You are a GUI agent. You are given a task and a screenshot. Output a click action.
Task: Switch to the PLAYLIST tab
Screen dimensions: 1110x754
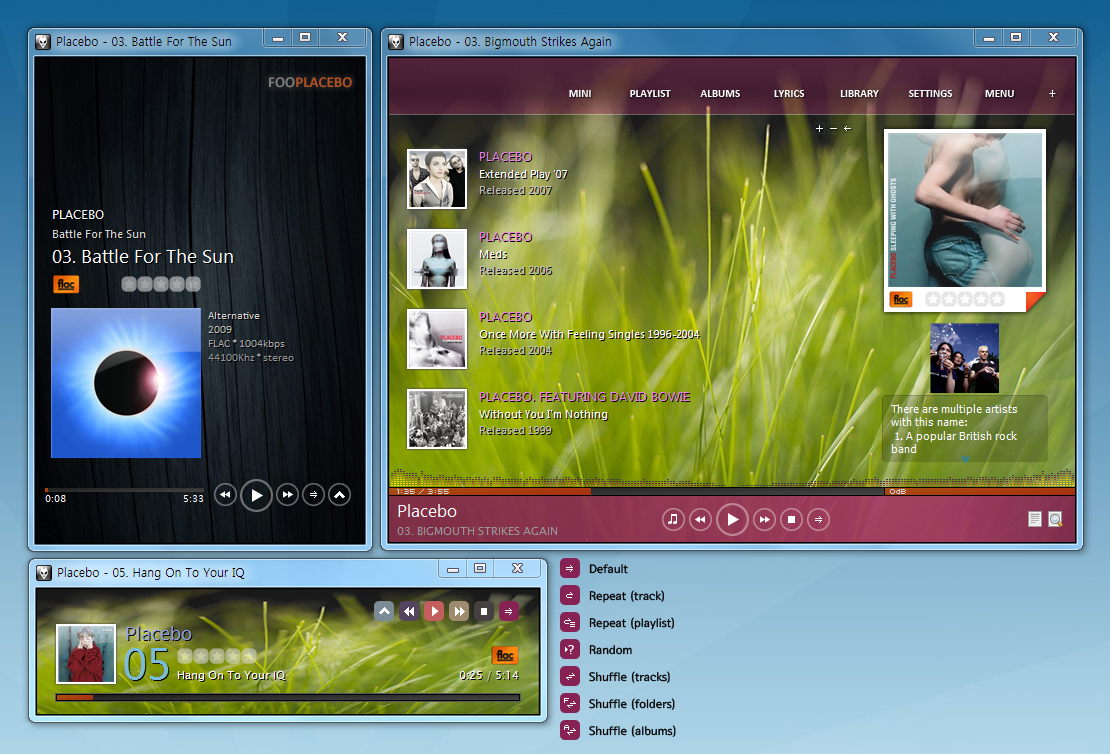649,93
